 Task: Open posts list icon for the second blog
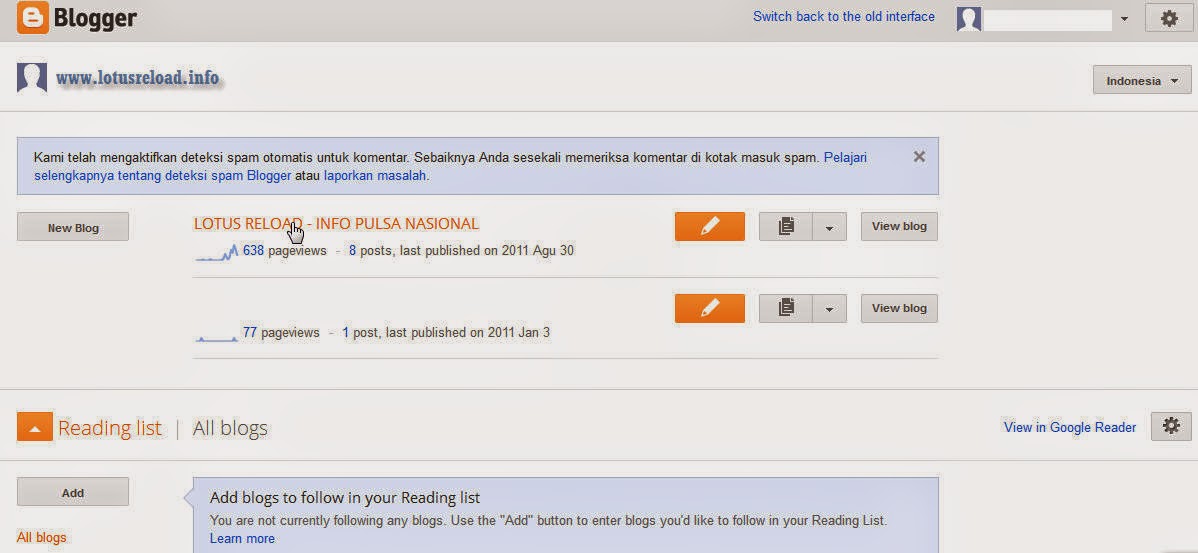[786, 308]
